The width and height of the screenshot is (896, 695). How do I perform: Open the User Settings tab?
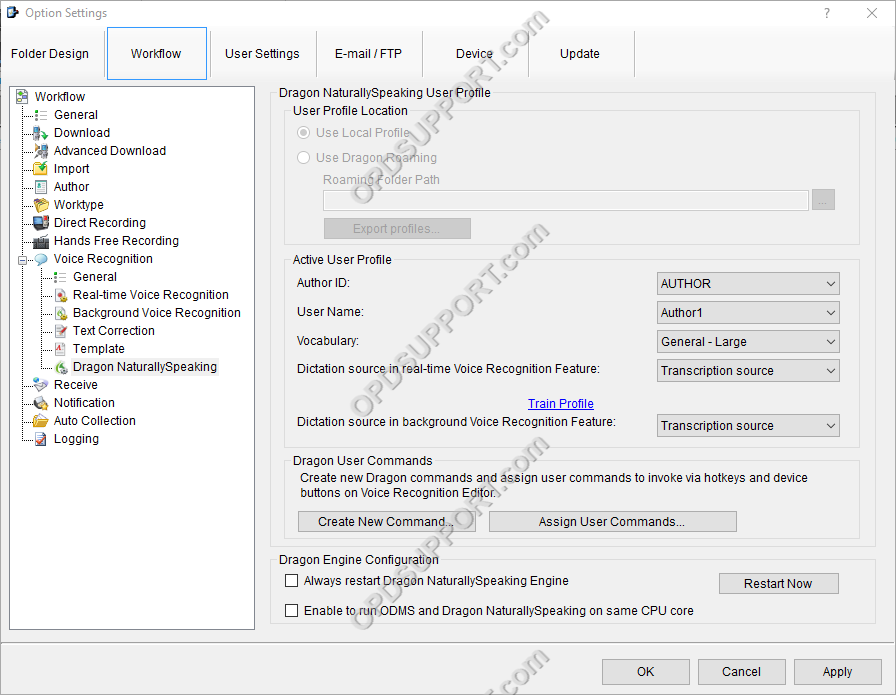click(x=262, y=54)
